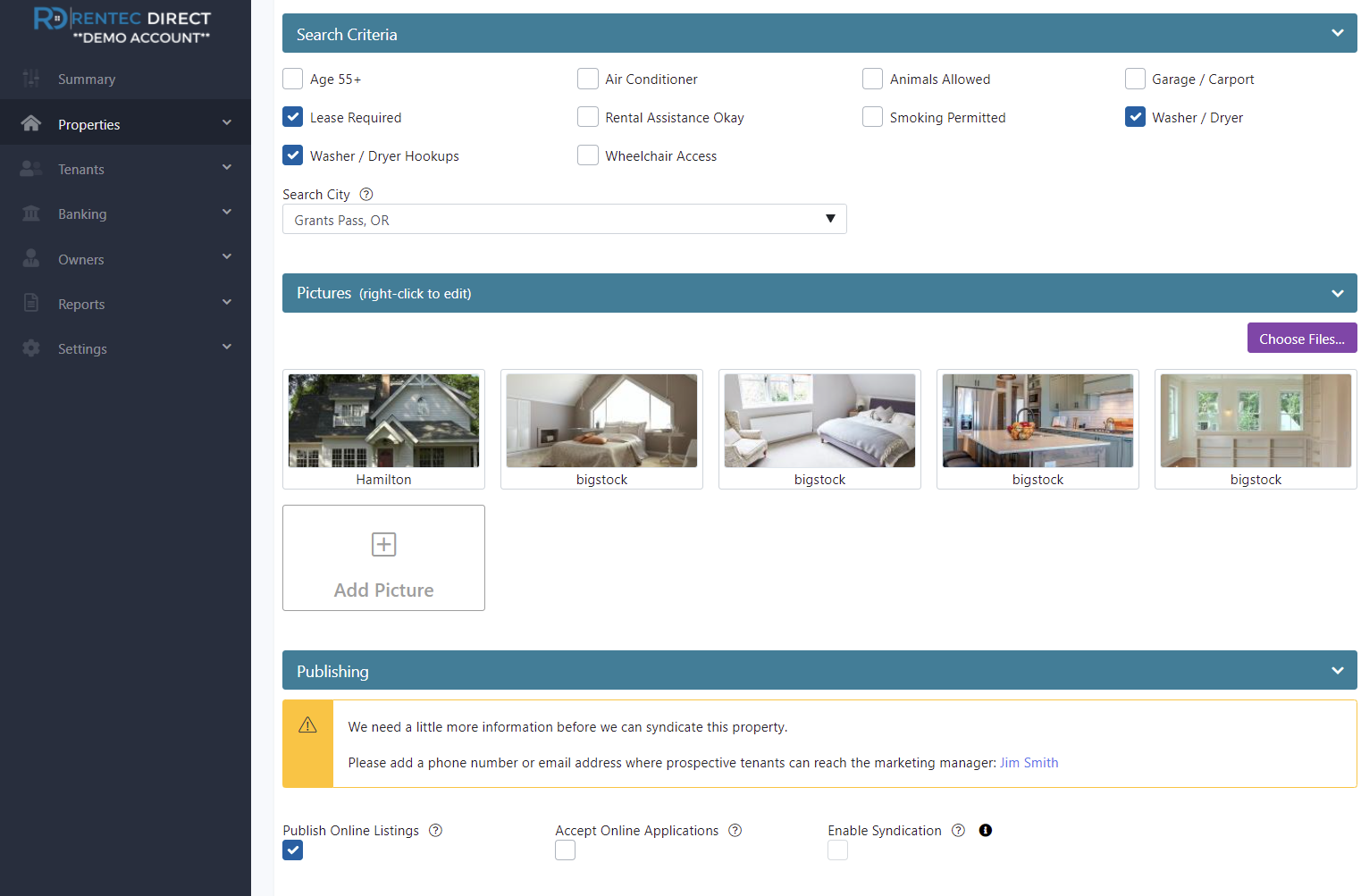
Task: Open the Jim Smith link
Action: coord(1029,762)
